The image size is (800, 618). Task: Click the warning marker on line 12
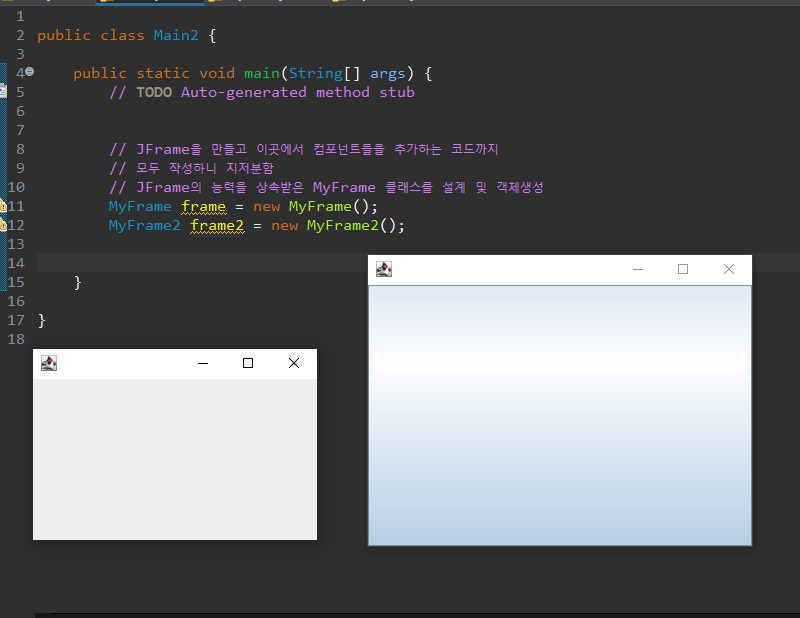click(3, 225)
